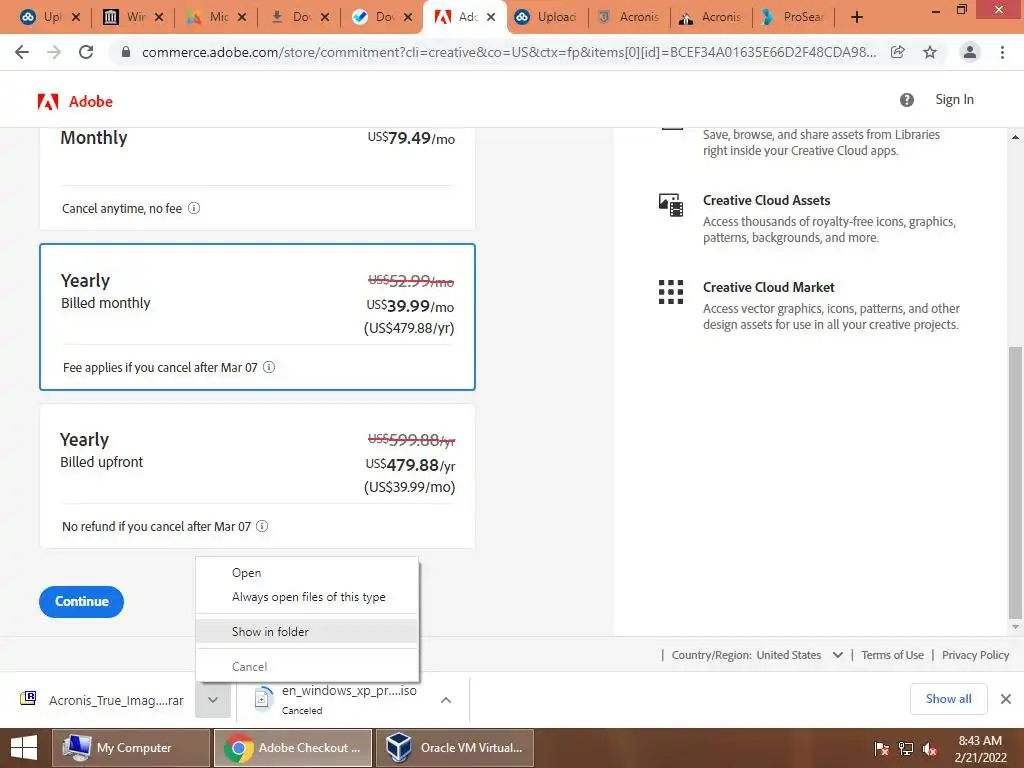Click the browser forward arrow
Viewport: 1024px width, 768px height.
pyautogui.click(x=54, y=52)
